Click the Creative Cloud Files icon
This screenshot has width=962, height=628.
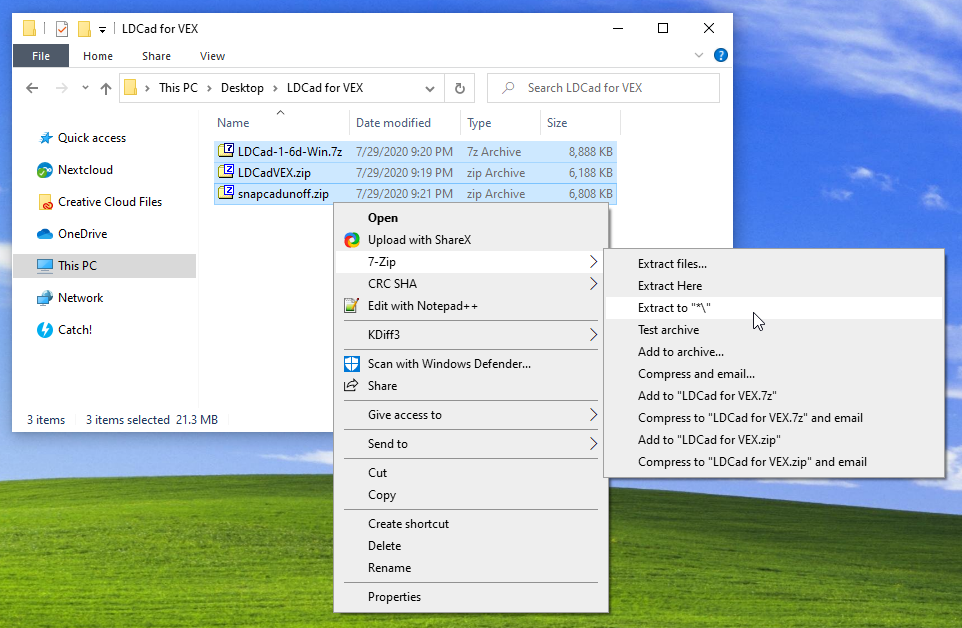45,202
